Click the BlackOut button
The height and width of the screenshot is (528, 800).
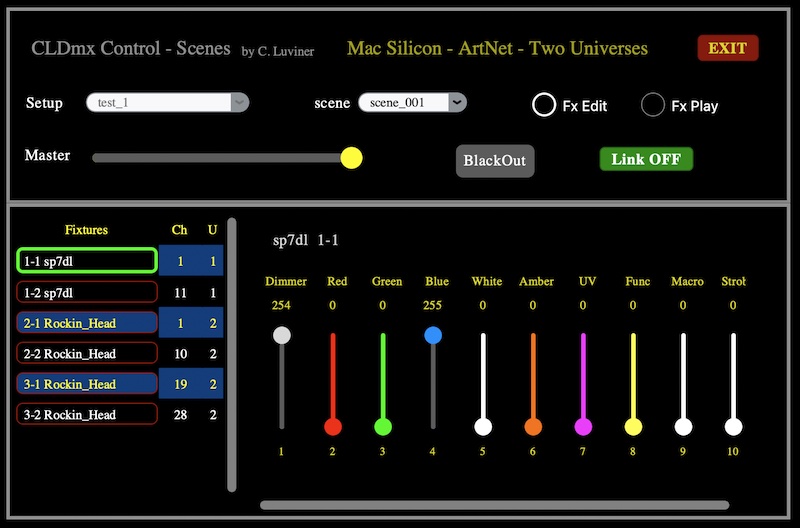495,161
